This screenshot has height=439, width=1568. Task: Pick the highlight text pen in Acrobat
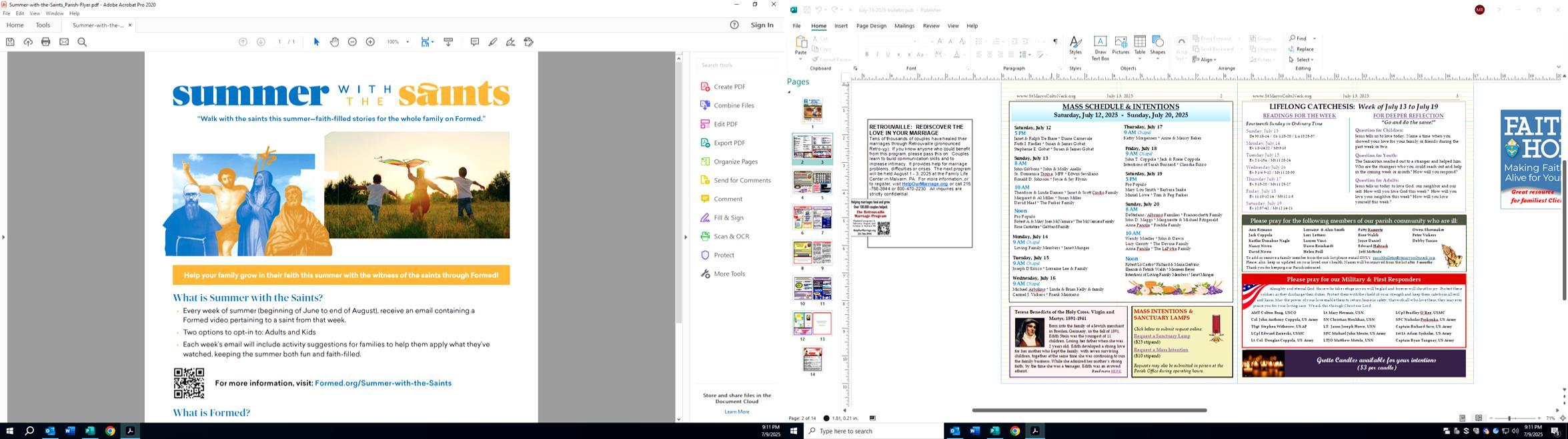point(493,42)
